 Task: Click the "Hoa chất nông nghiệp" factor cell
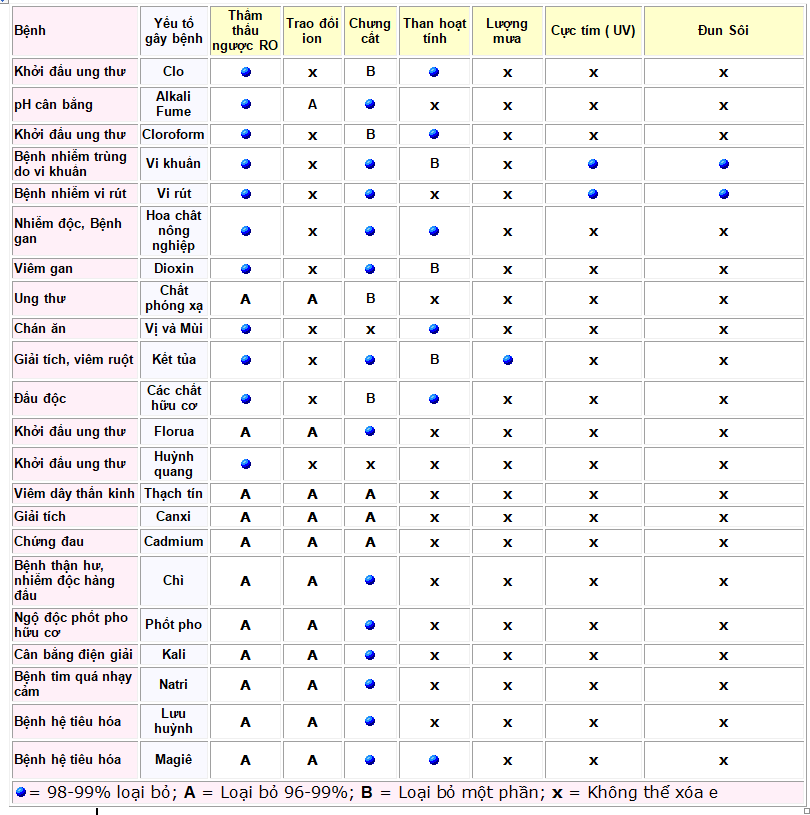pos(174,231)
